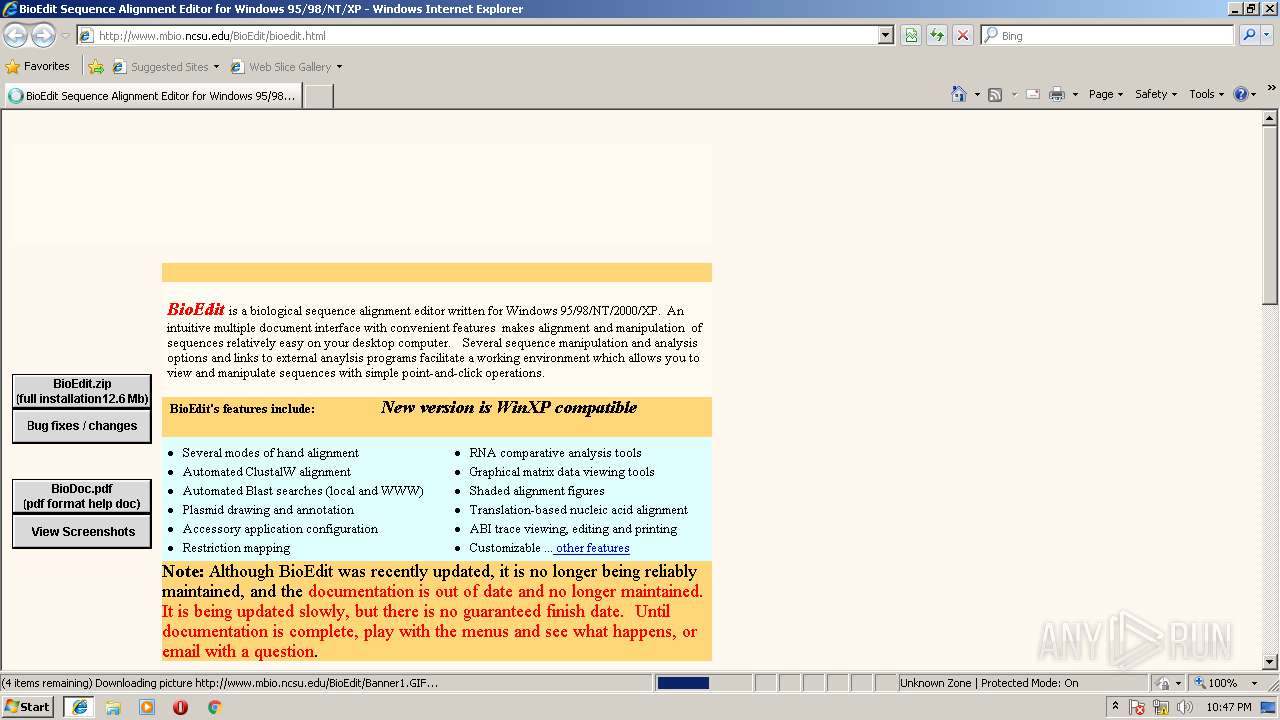This screenshot has width=1280, height=720.
Task: Click 'New version is WinXP compatible' heading
Action: tap(508, 407)
